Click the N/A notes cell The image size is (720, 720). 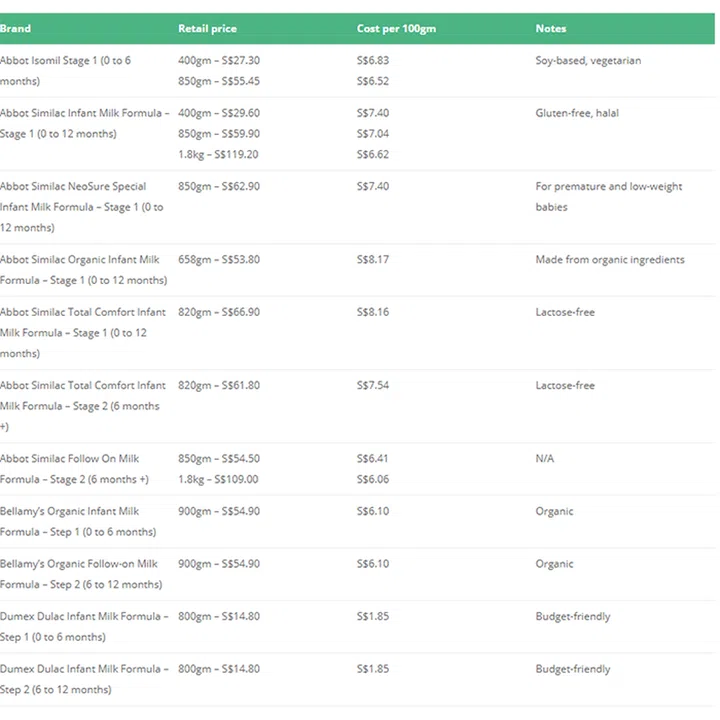click(545, 459)
